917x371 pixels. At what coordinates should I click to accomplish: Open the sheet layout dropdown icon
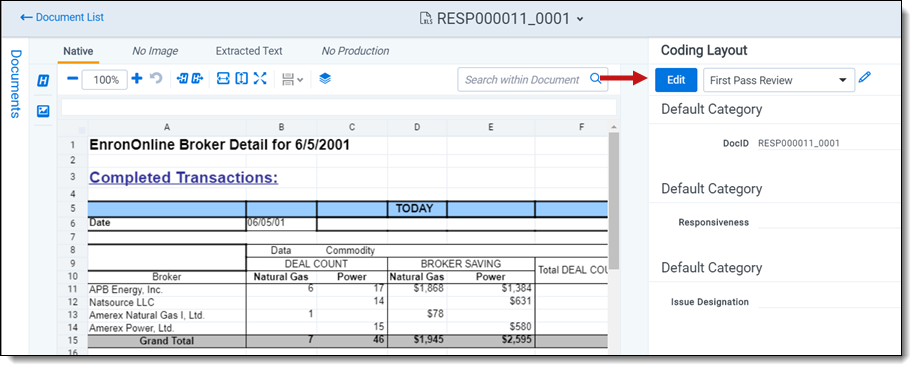tap(292, 80)
